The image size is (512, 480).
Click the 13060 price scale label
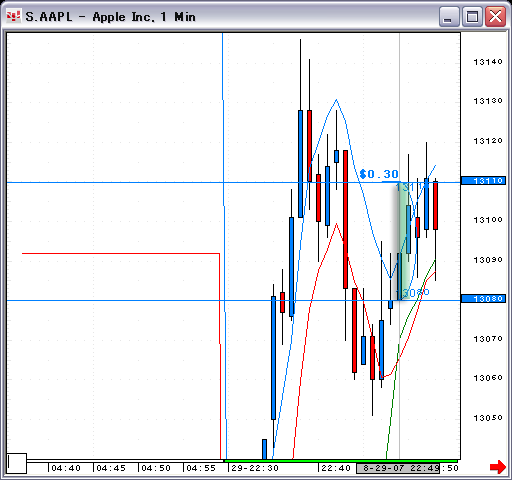click(x=488, y=378)
